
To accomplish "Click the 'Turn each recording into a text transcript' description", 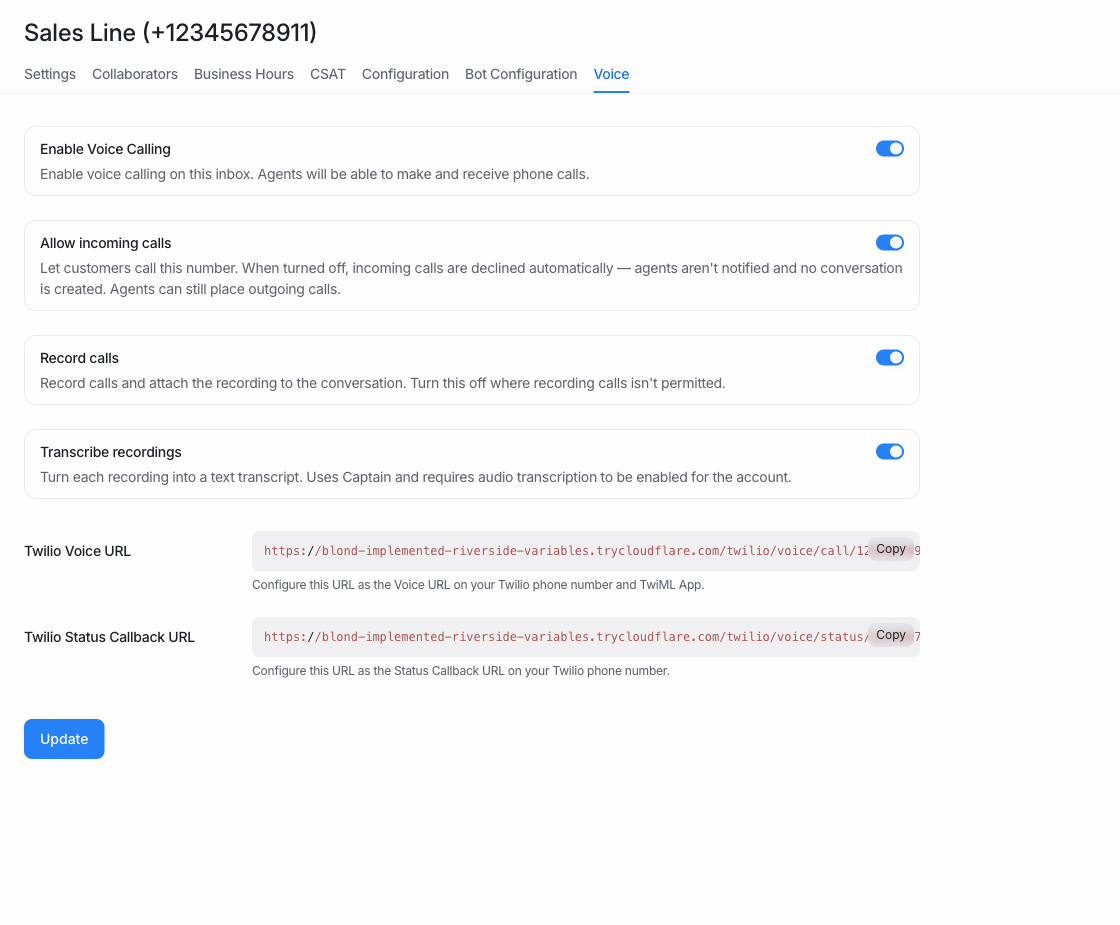I will (416, 477).
